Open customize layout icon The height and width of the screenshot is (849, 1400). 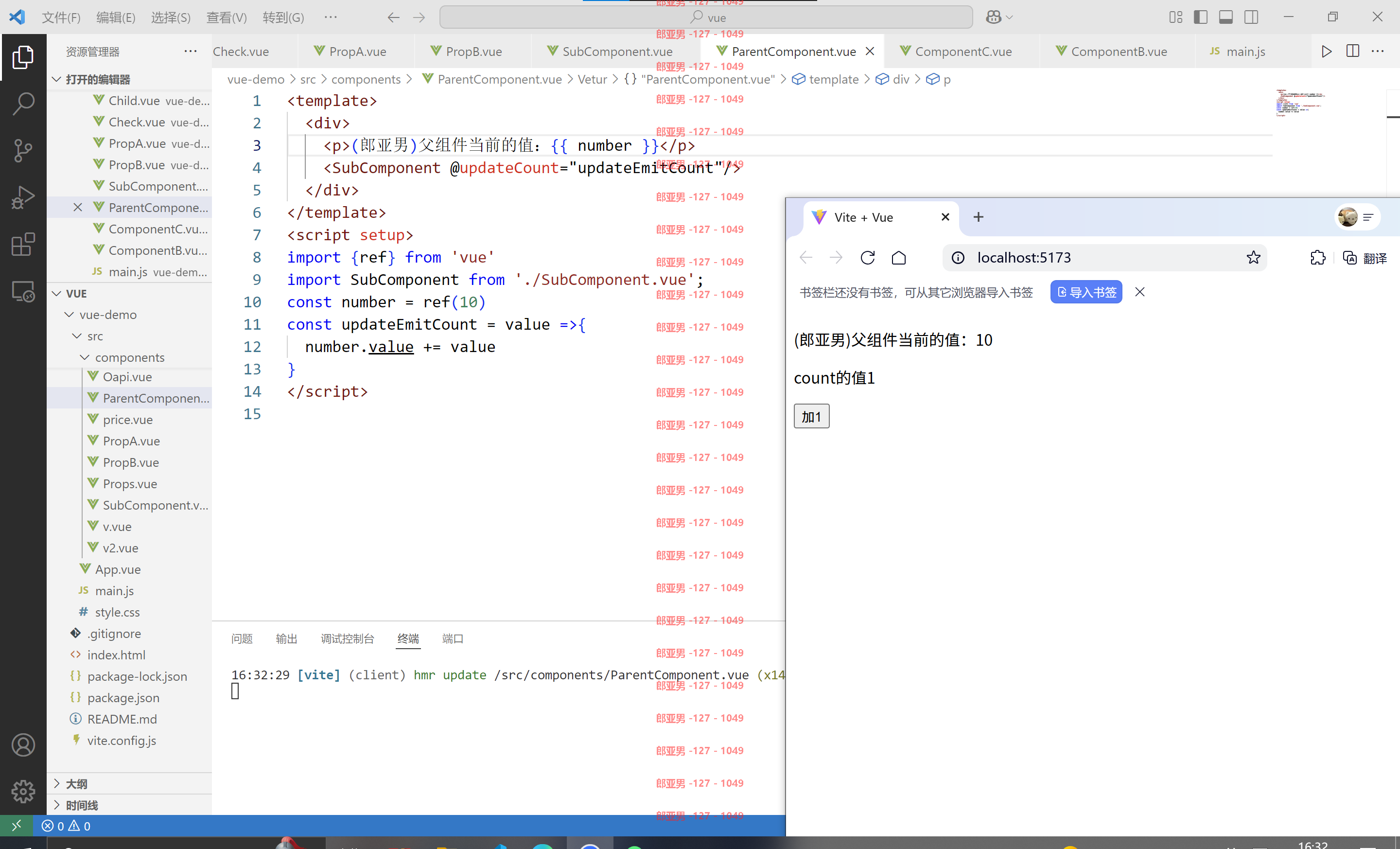[1175, 17]
